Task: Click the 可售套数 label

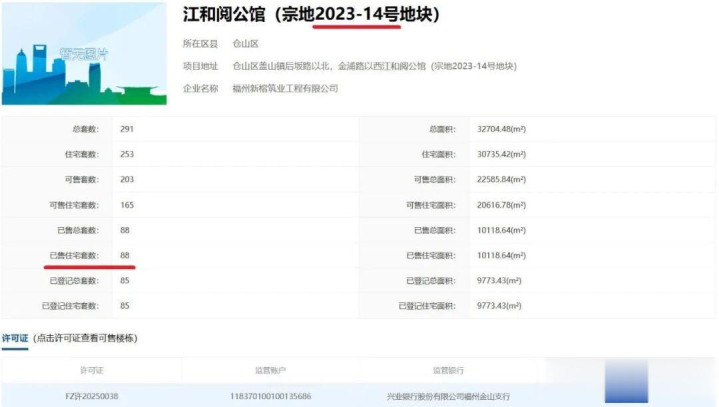Action: [82, 180]
